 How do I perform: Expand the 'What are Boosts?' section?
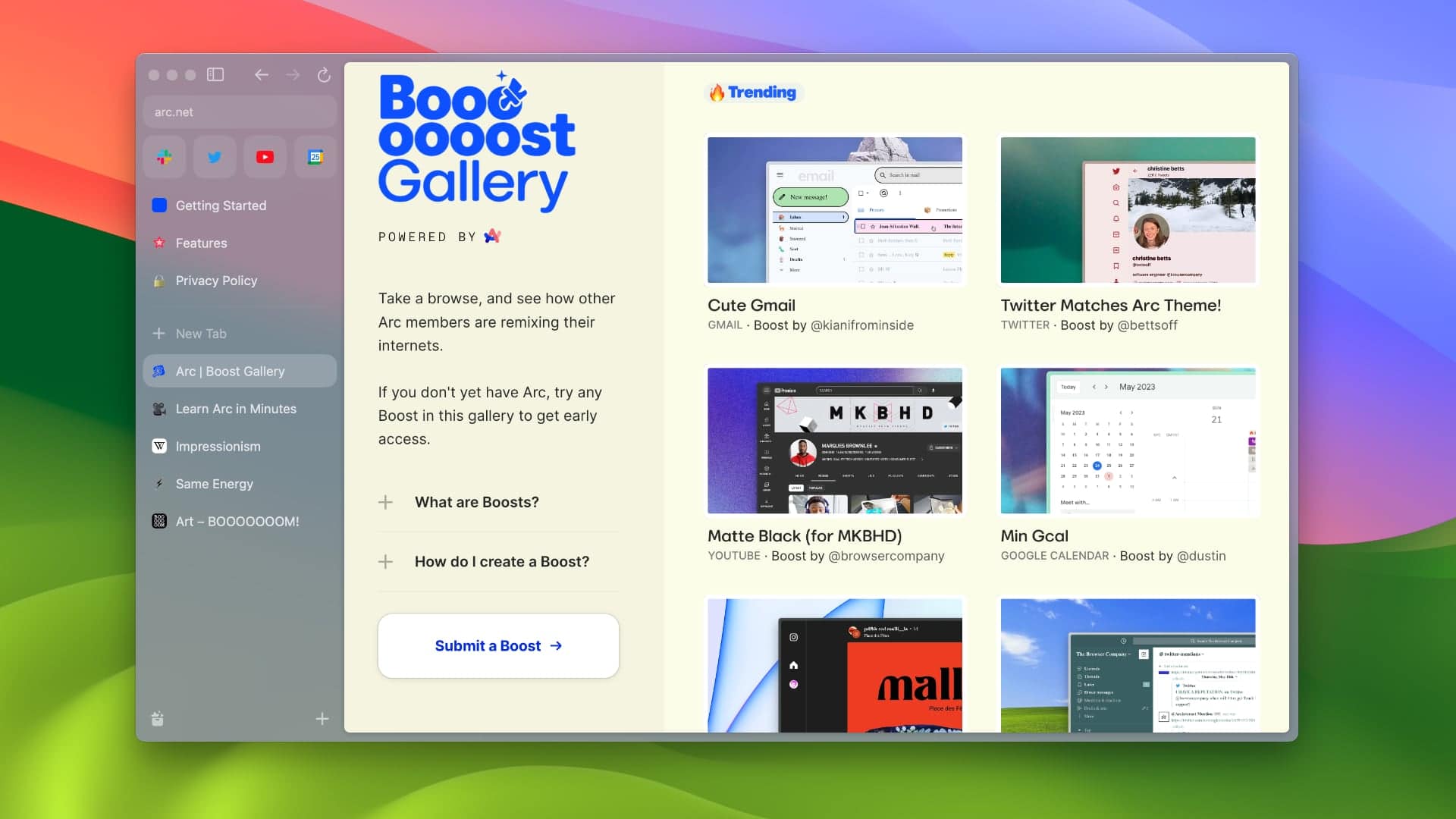pyautogui.click(x=477, y=502)
